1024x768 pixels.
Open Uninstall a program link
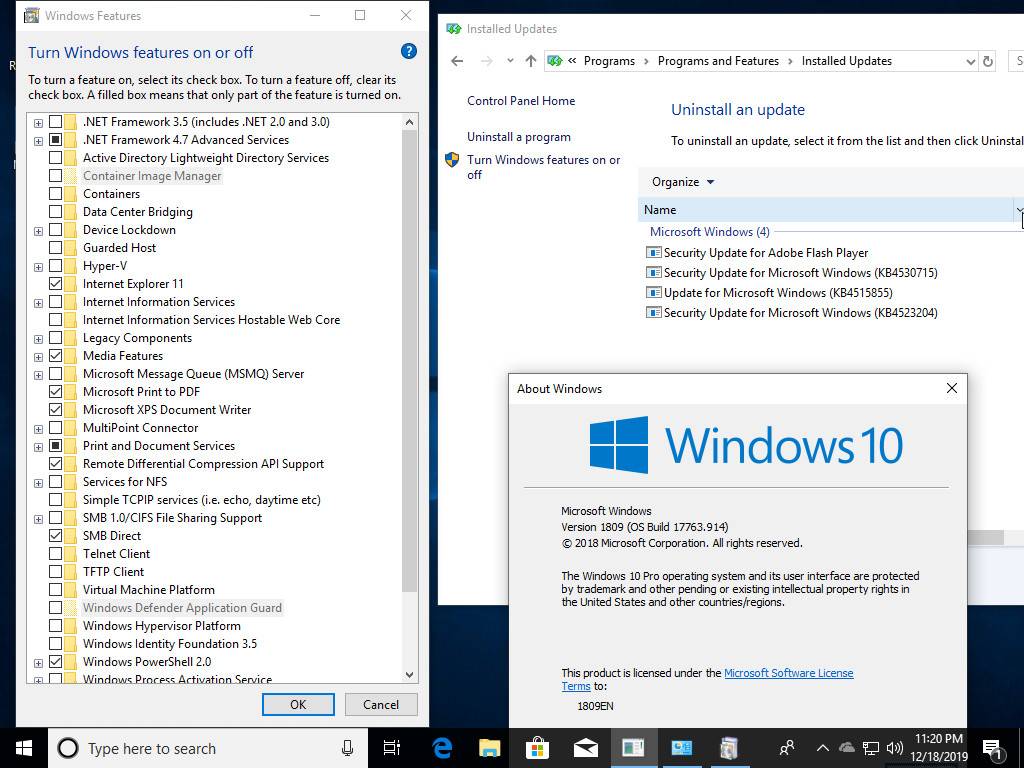pos(519,136)
